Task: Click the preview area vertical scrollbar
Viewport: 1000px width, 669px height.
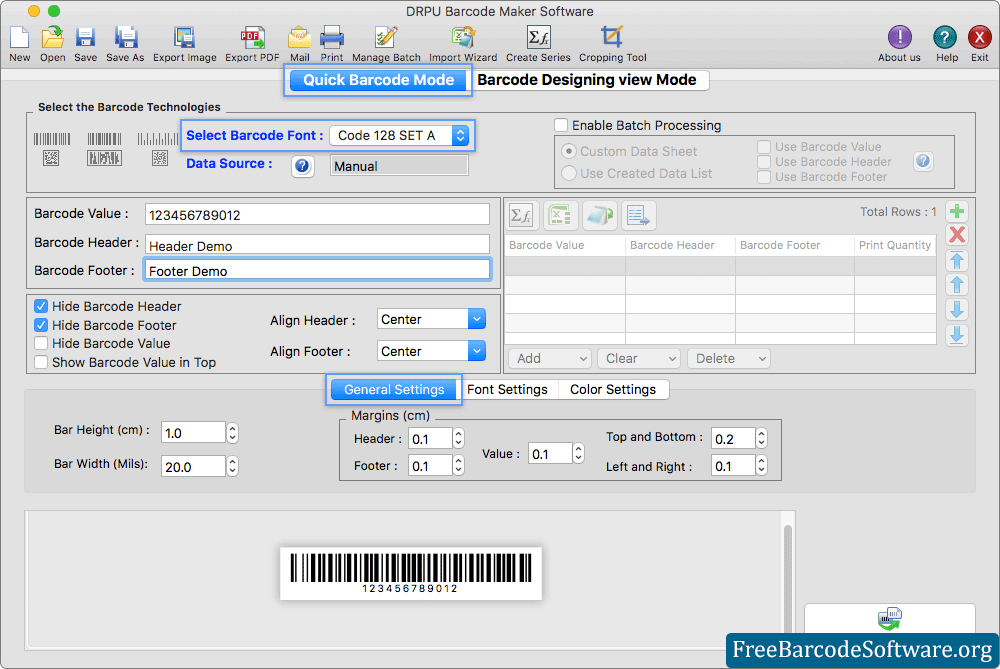Action: pos(788,580)
